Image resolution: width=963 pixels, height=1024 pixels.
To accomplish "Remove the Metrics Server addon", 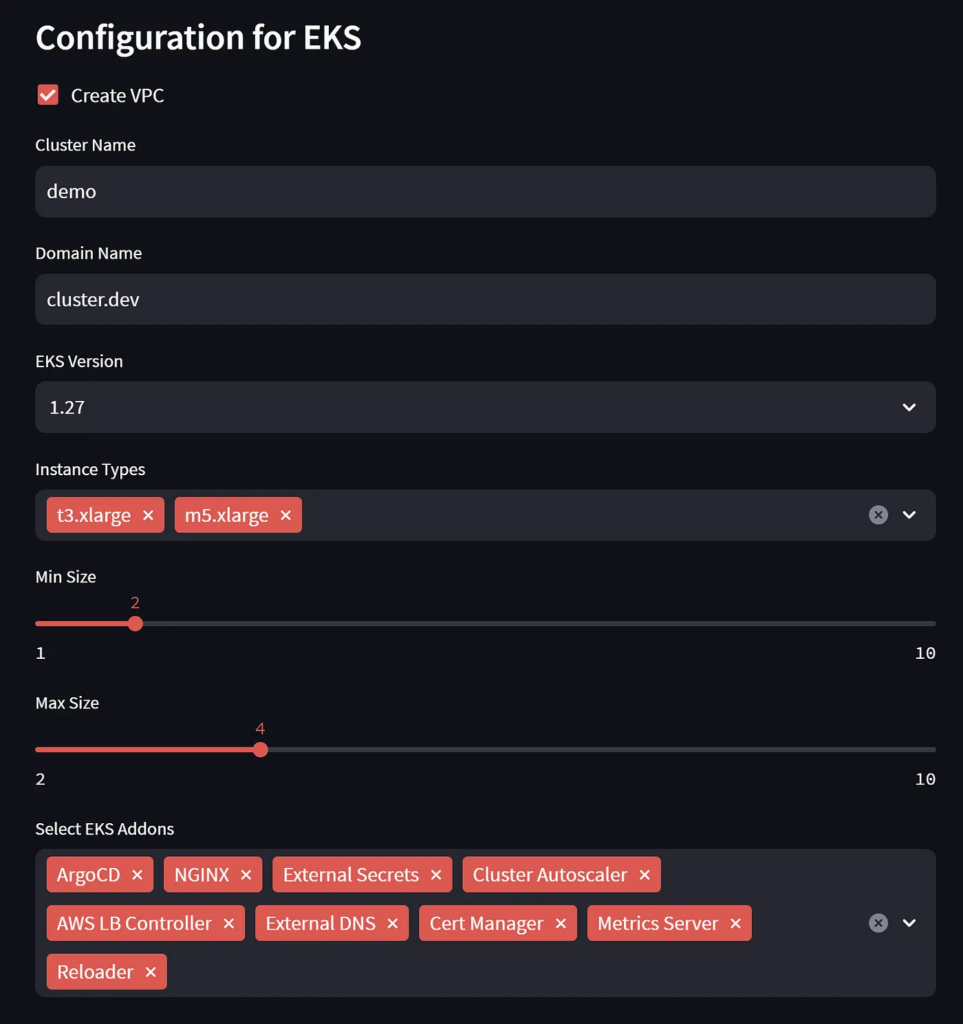I will (735, 924).
